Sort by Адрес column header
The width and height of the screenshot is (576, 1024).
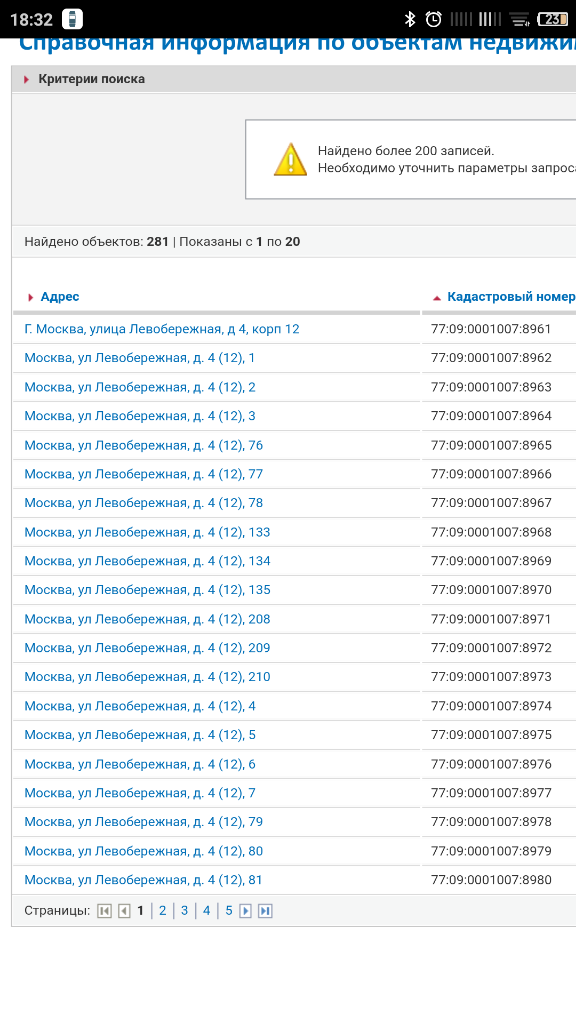tap(59, 296)
